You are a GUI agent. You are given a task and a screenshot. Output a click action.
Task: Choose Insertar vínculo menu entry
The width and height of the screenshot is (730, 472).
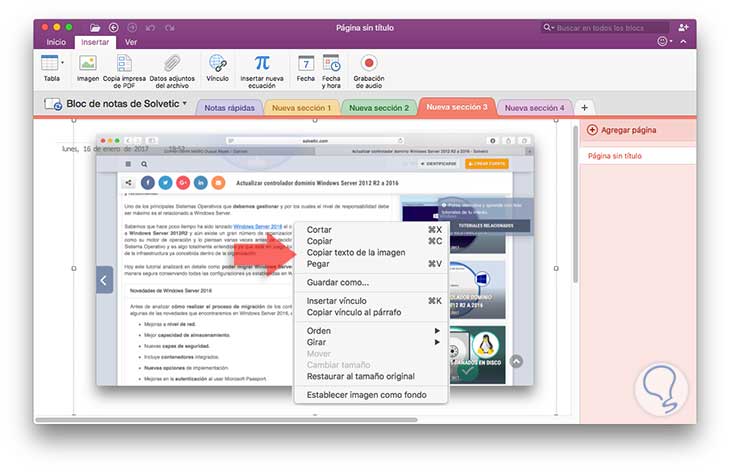click(372, 301)
